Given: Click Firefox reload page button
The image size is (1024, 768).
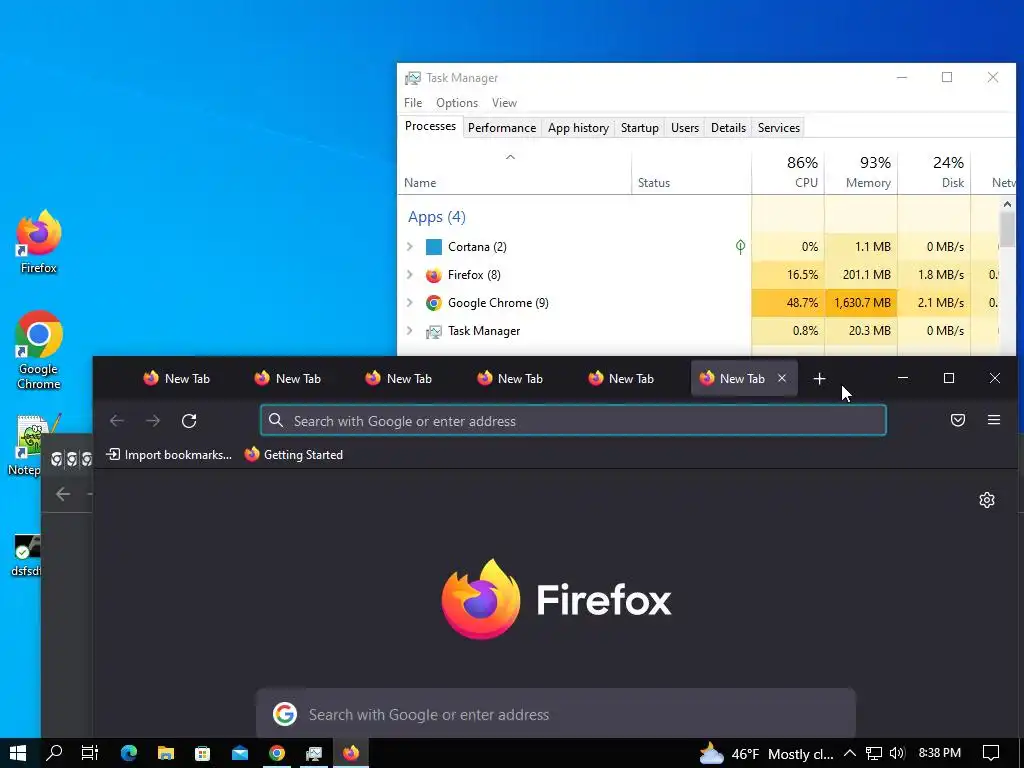Looking at the screenshot, I should [x=189, y=421].
